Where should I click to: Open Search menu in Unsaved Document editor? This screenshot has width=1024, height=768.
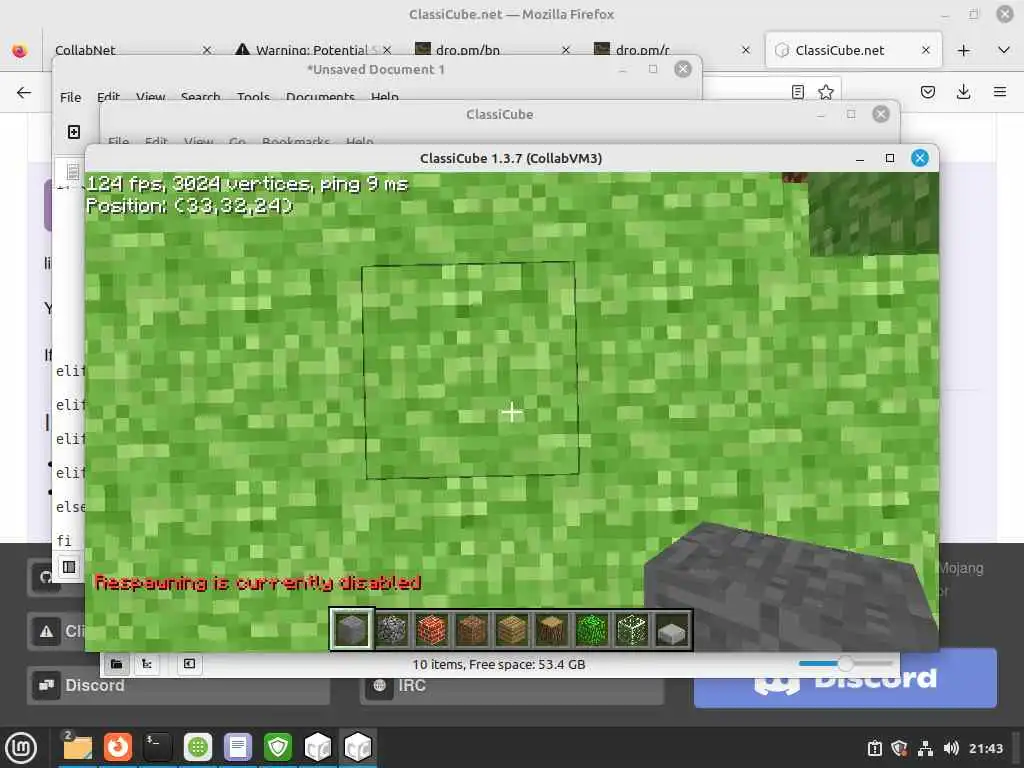pyautogui.click(x=200, y=97)
